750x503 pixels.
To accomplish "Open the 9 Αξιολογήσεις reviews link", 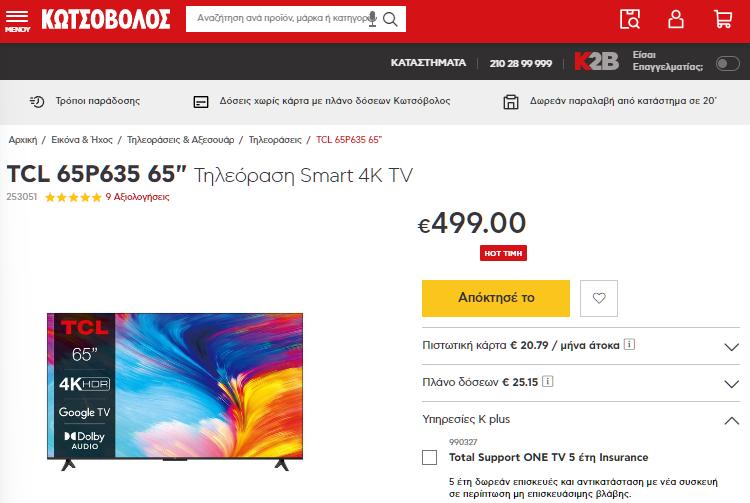I will click(137, 197).
